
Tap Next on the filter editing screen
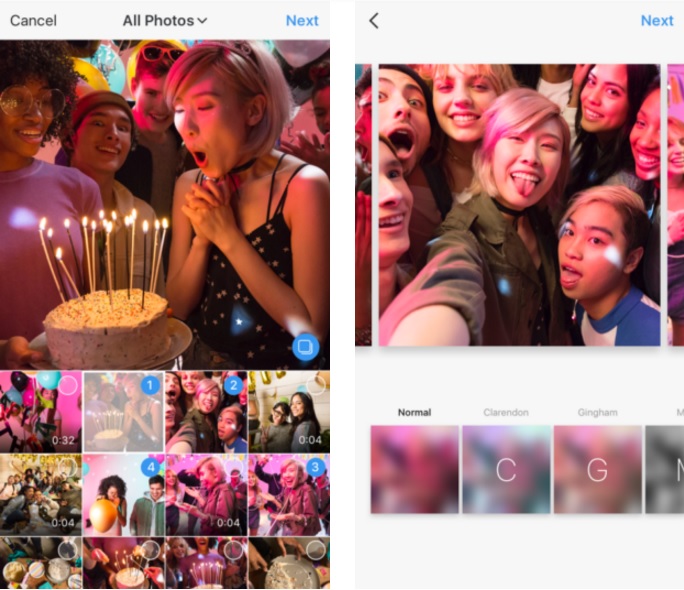[657, 20]
